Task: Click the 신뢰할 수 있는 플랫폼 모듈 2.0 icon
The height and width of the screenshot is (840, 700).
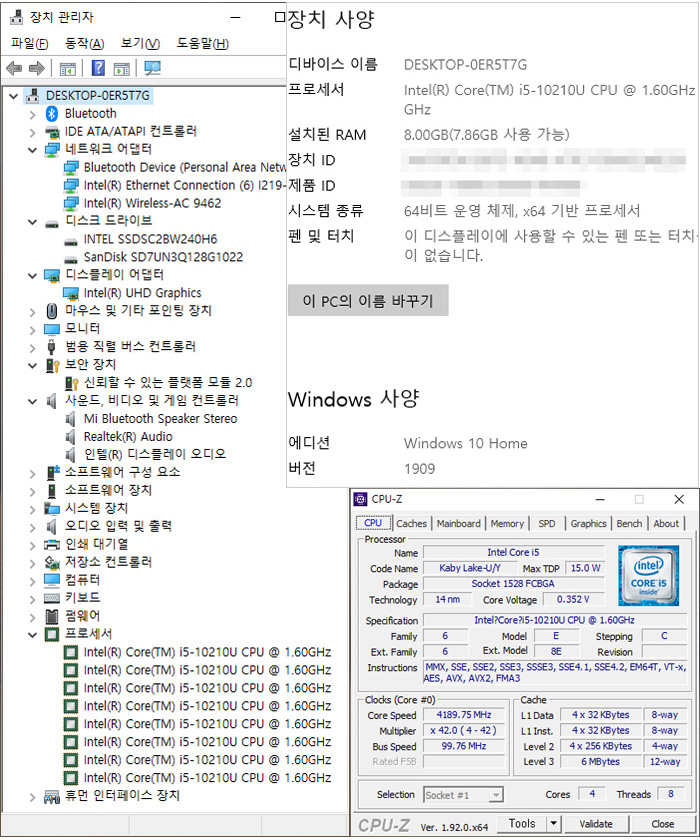Action: coord(71,382)
